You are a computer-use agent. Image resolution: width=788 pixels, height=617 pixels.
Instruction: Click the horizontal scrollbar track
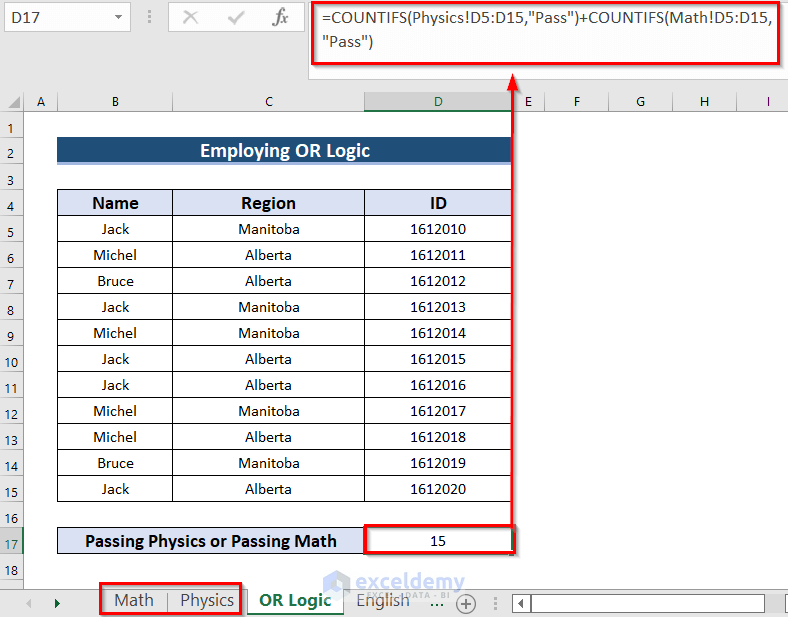[x=647, y=603]
